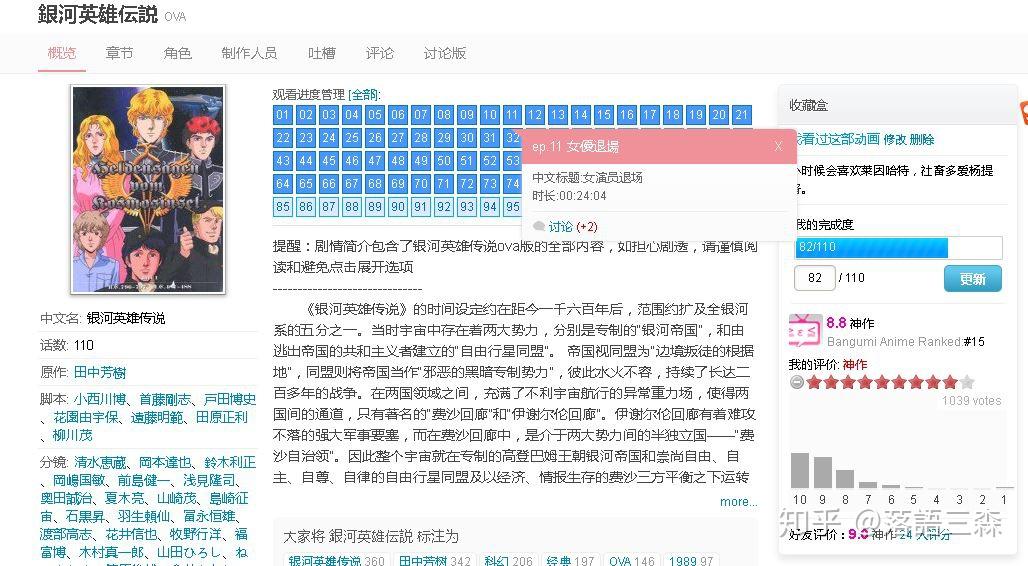
Task: Go to the 讨论版 tab
Action: 445,53
